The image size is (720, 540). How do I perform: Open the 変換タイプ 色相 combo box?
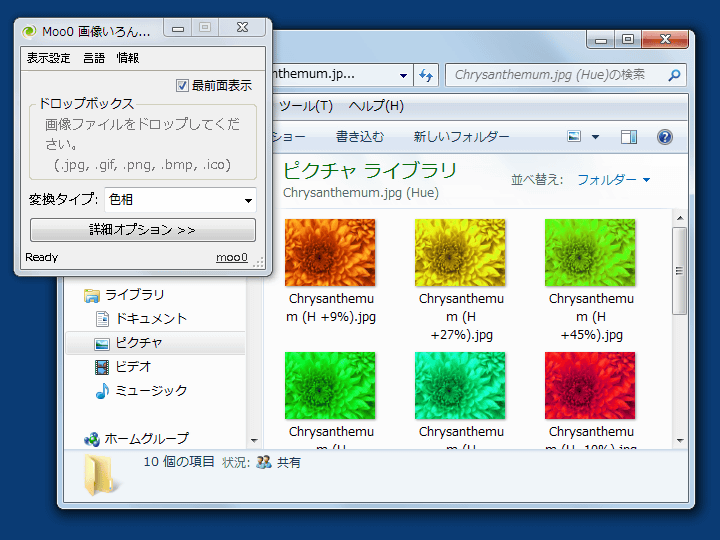pyautogui.click(x=180, y=200)
